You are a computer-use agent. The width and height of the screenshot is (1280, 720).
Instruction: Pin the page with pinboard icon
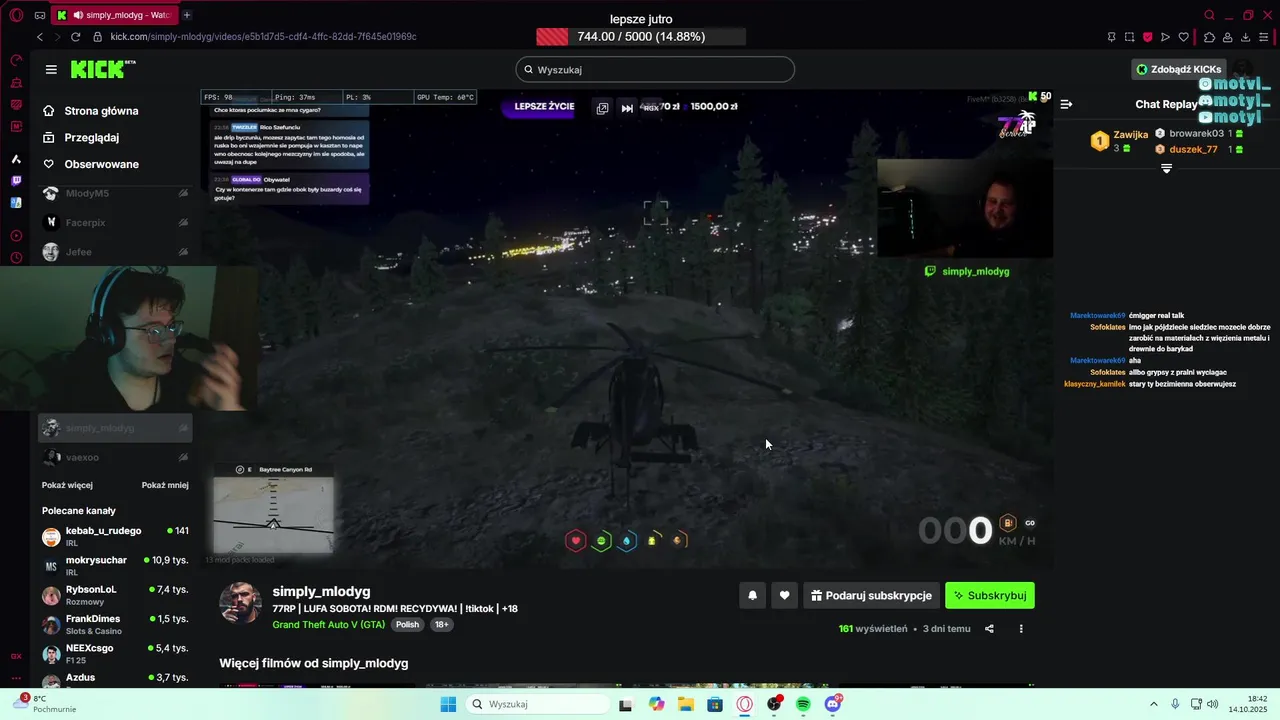point(1111,37)
